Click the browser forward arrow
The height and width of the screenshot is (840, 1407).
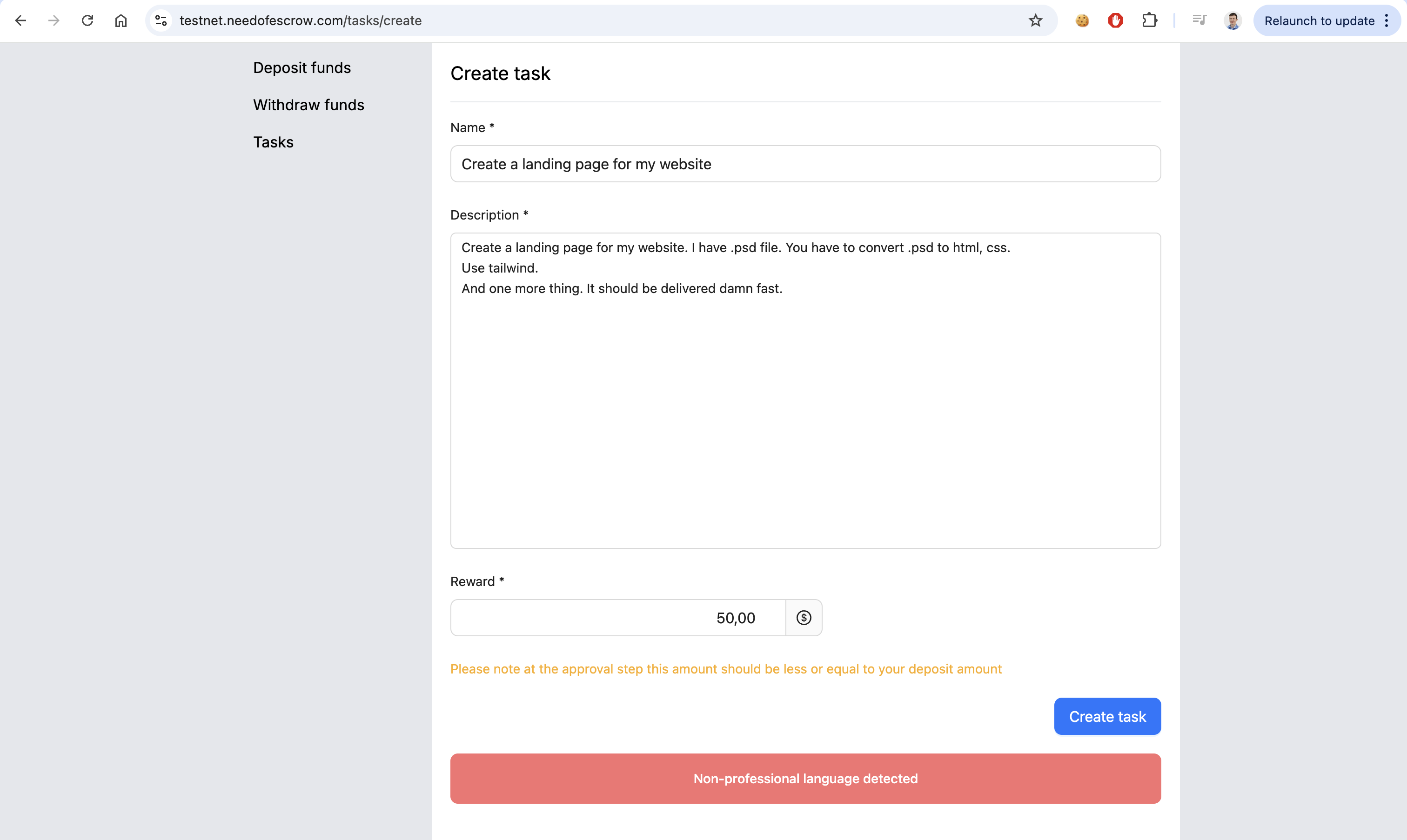[54, 21]
